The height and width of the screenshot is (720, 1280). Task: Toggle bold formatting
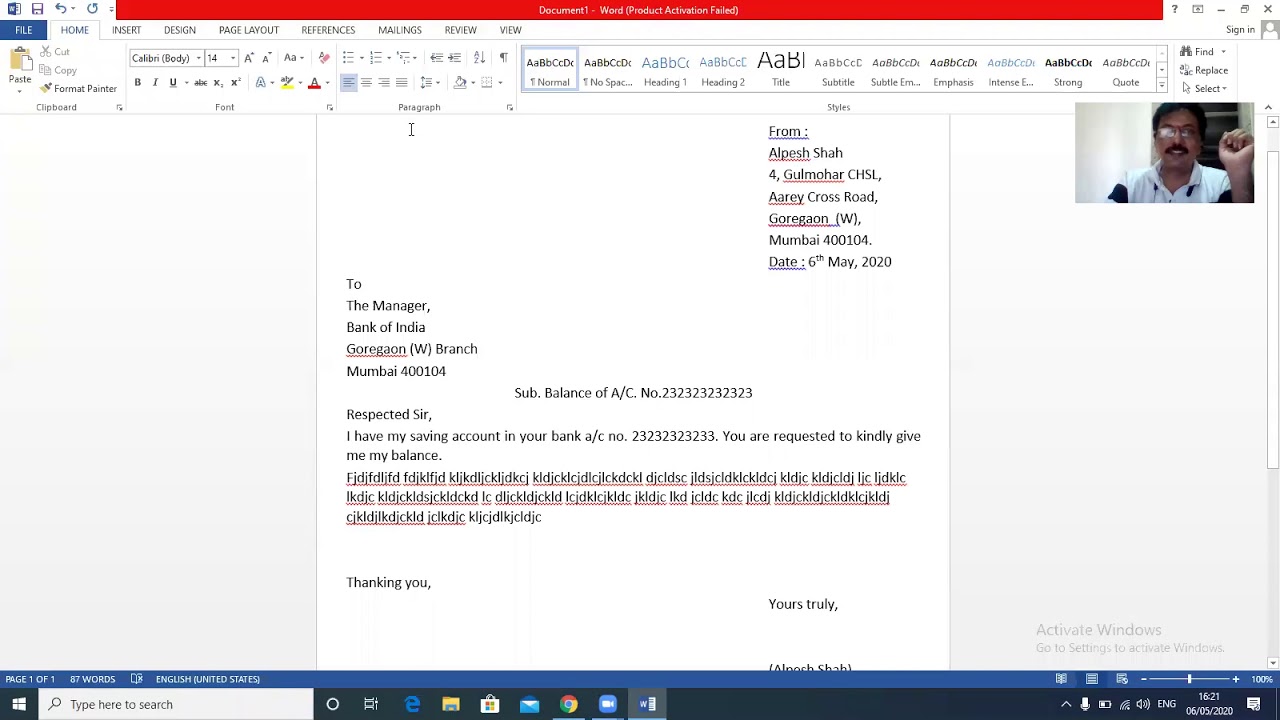click(138, 83)
